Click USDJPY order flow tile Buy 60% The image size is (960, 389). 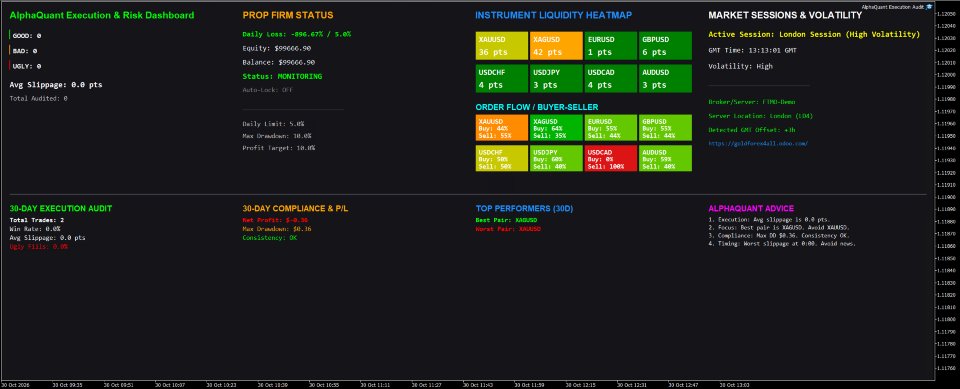pyautogui.click(x=556, y=158)
